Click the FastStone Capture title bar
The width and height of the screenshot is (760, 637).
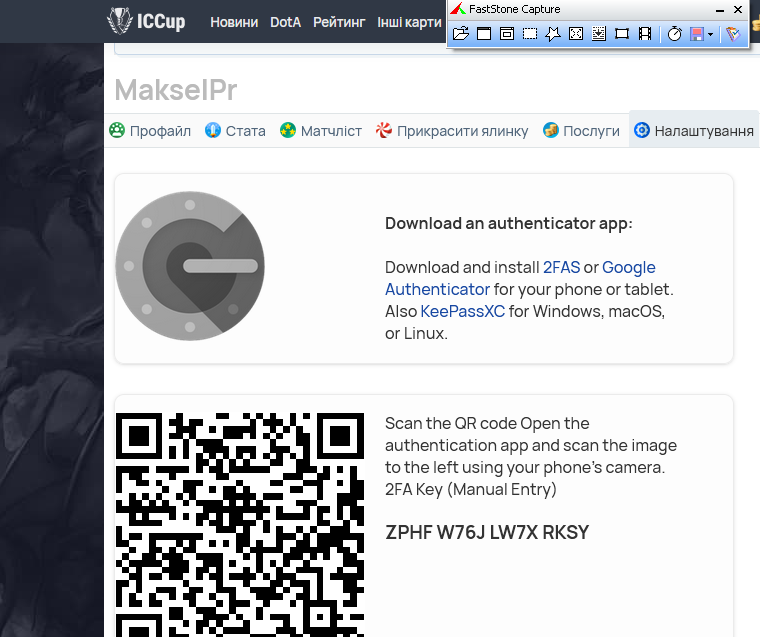pos(582,9)
